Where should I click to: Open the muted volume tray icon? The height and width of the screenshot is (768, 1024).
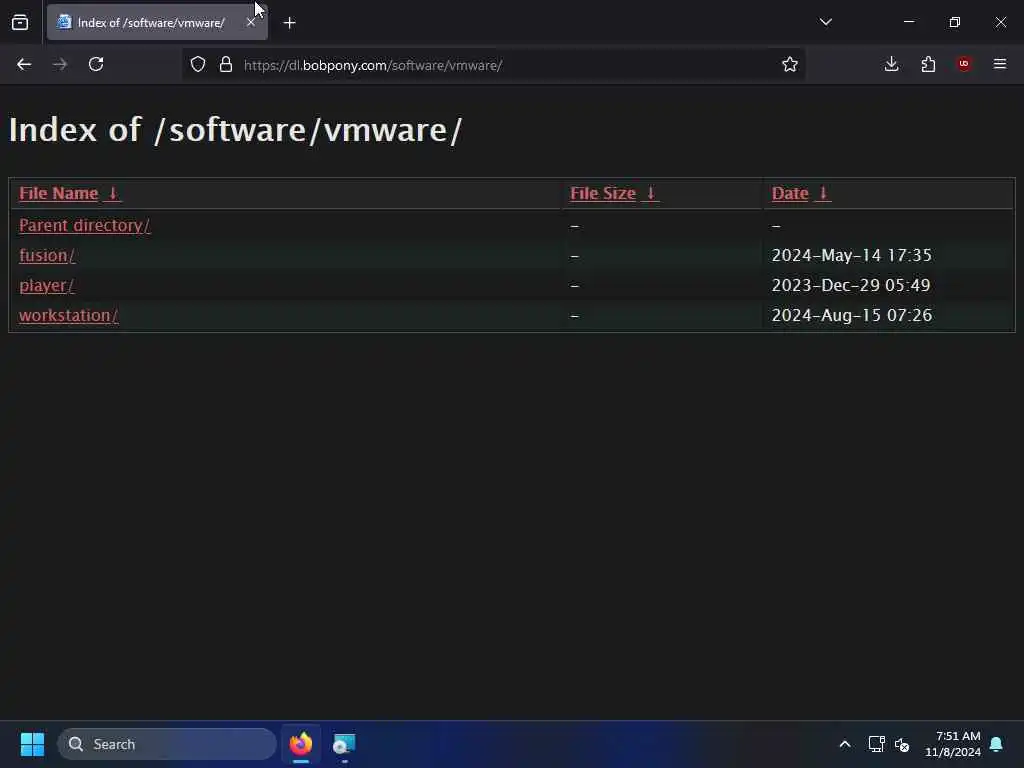pyautogui.click(x=902, y=744)
